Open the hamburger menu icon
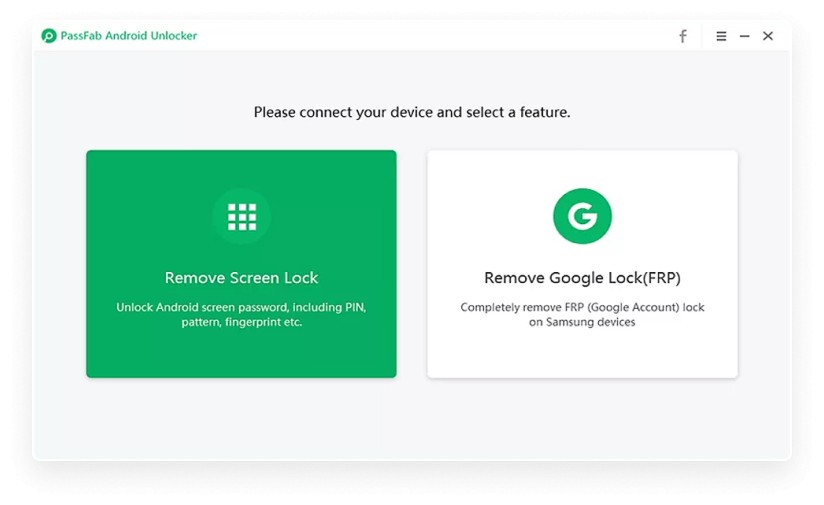This screenshot has height=505, width=824. pos(721,36)
